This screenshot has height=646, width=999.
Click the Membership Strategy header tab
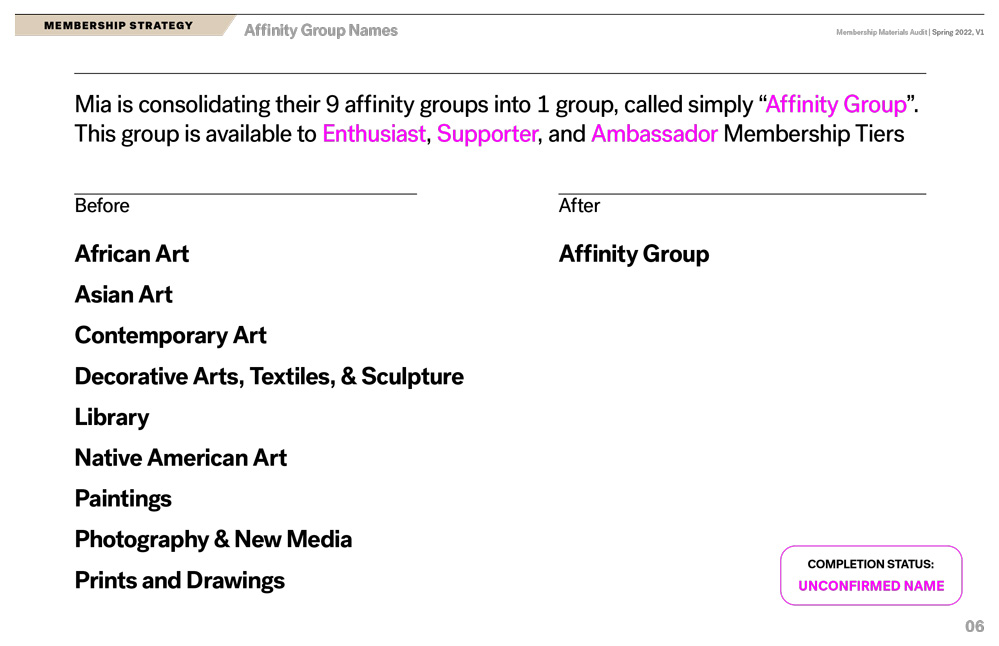(x=119, y=25)
